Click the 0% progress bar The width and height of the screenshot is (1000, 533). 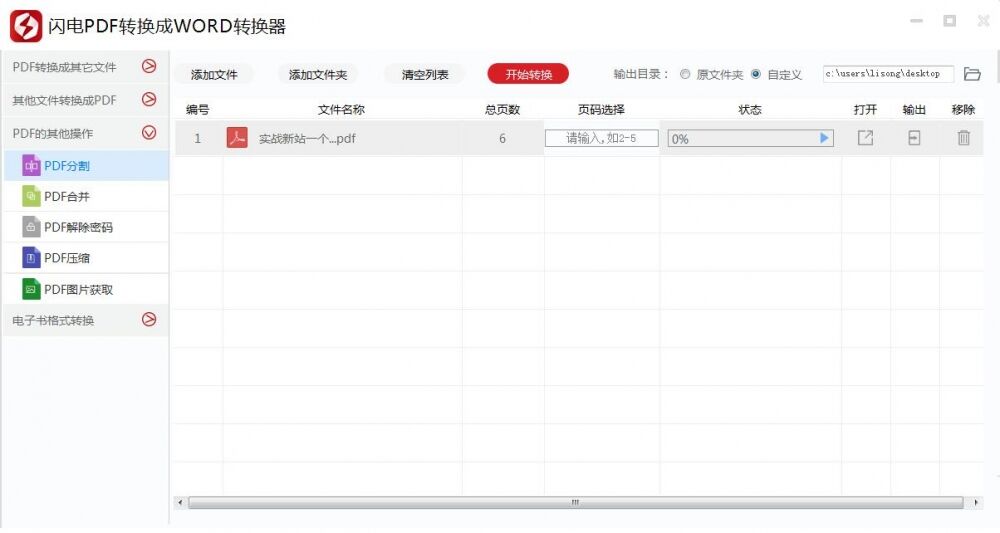point(750,138)
